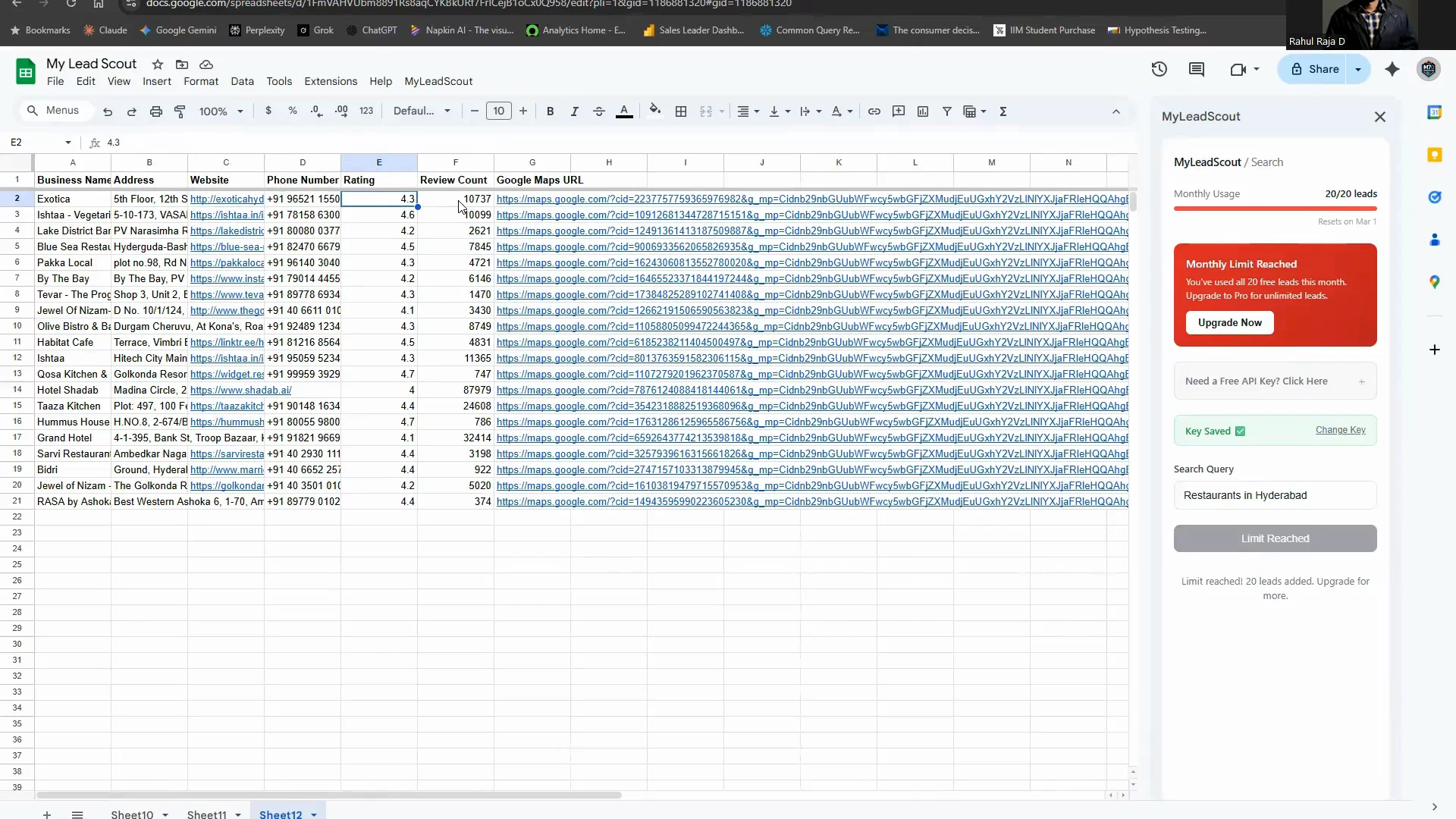This screenshot has width=1456, height=819.
Task: Click the Change Key link
Action: point(1341,430)
